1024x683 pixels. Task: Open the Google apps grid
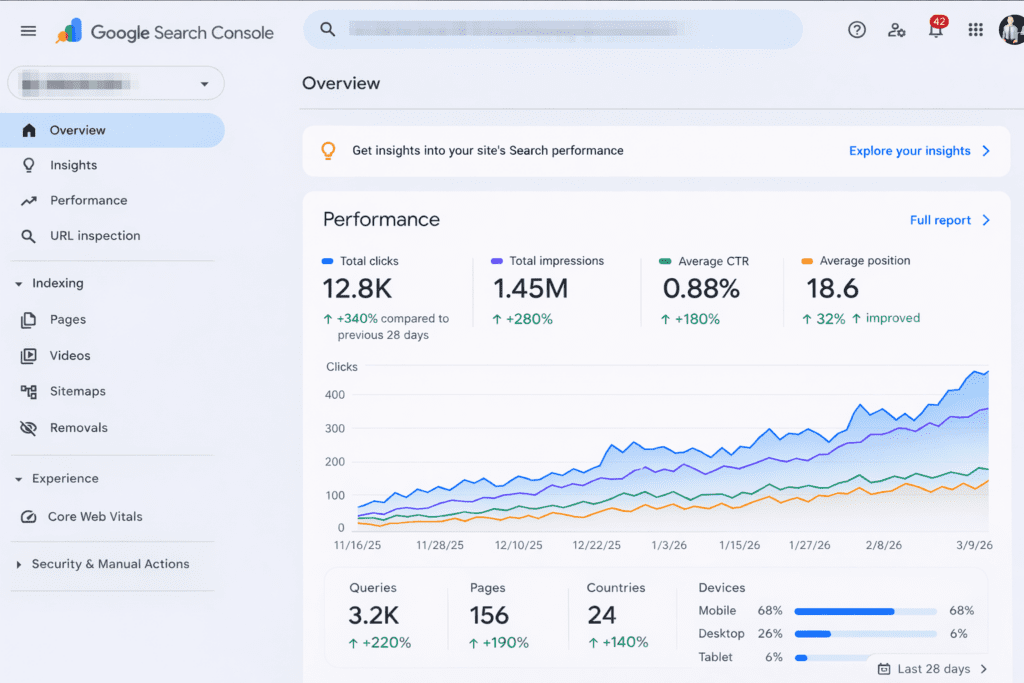click(976, 29)
